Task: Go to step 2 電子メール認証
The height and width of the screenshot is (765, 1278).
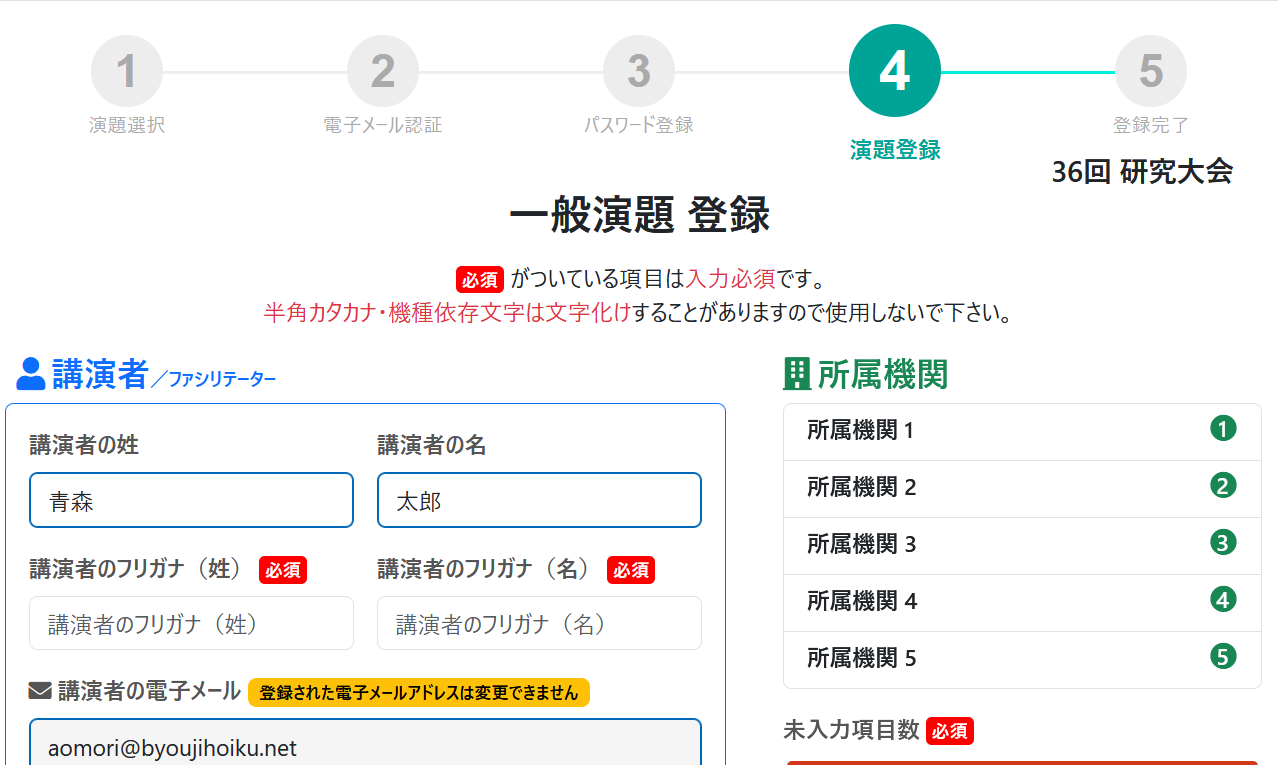Action: pos(383,72)
